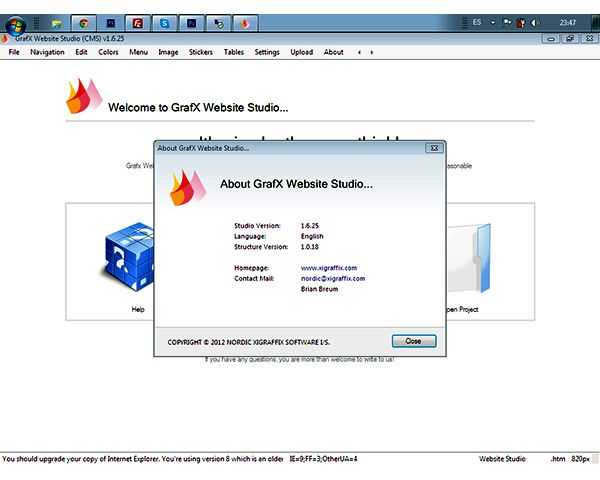Click the Close button in About dialog
This screenshot has height=480, width=600.
[414, 341]
